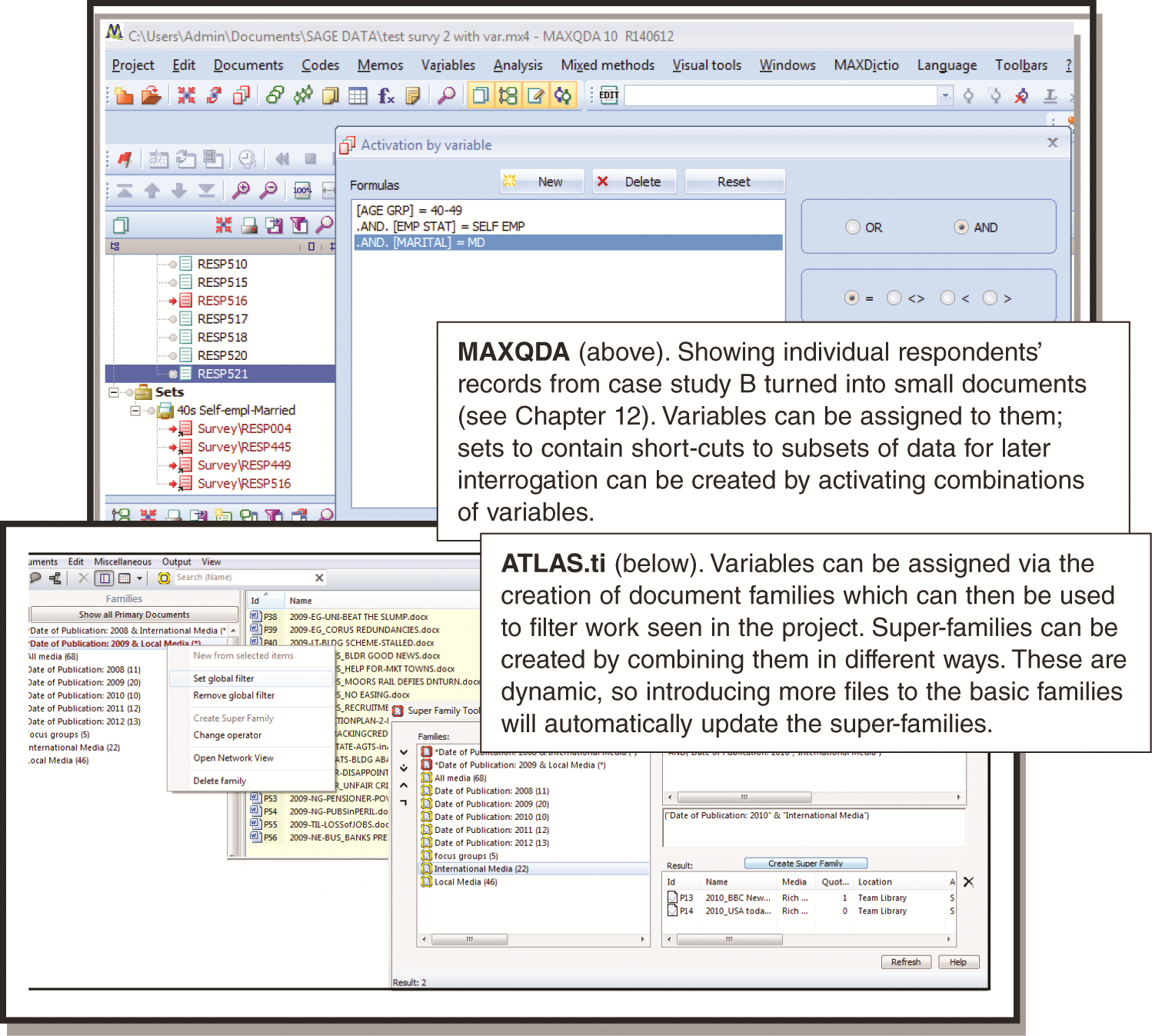1152x1036 pixels.
Task: Select the equals (=) operator radio button
Action: coord(851,298)
